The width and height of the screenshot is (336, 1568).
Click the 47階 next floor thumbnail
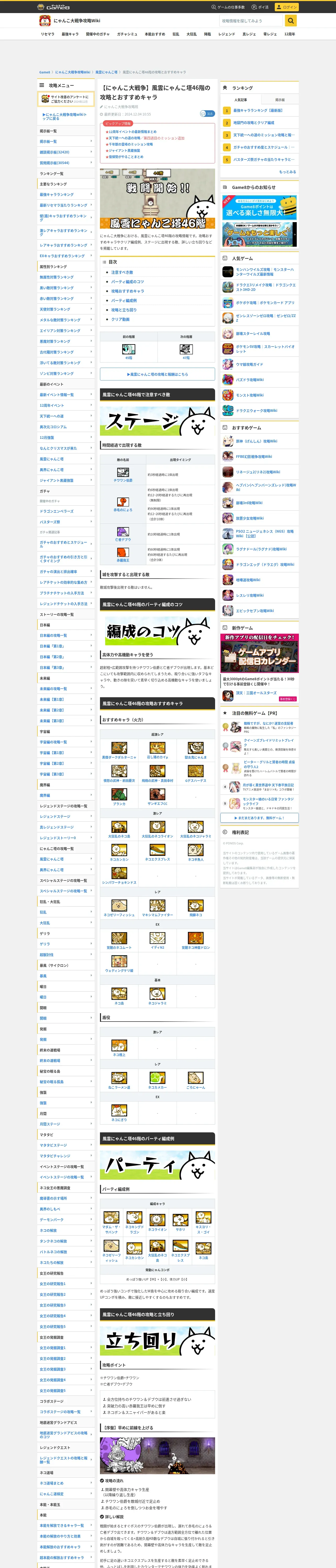[x=186, y=349]
